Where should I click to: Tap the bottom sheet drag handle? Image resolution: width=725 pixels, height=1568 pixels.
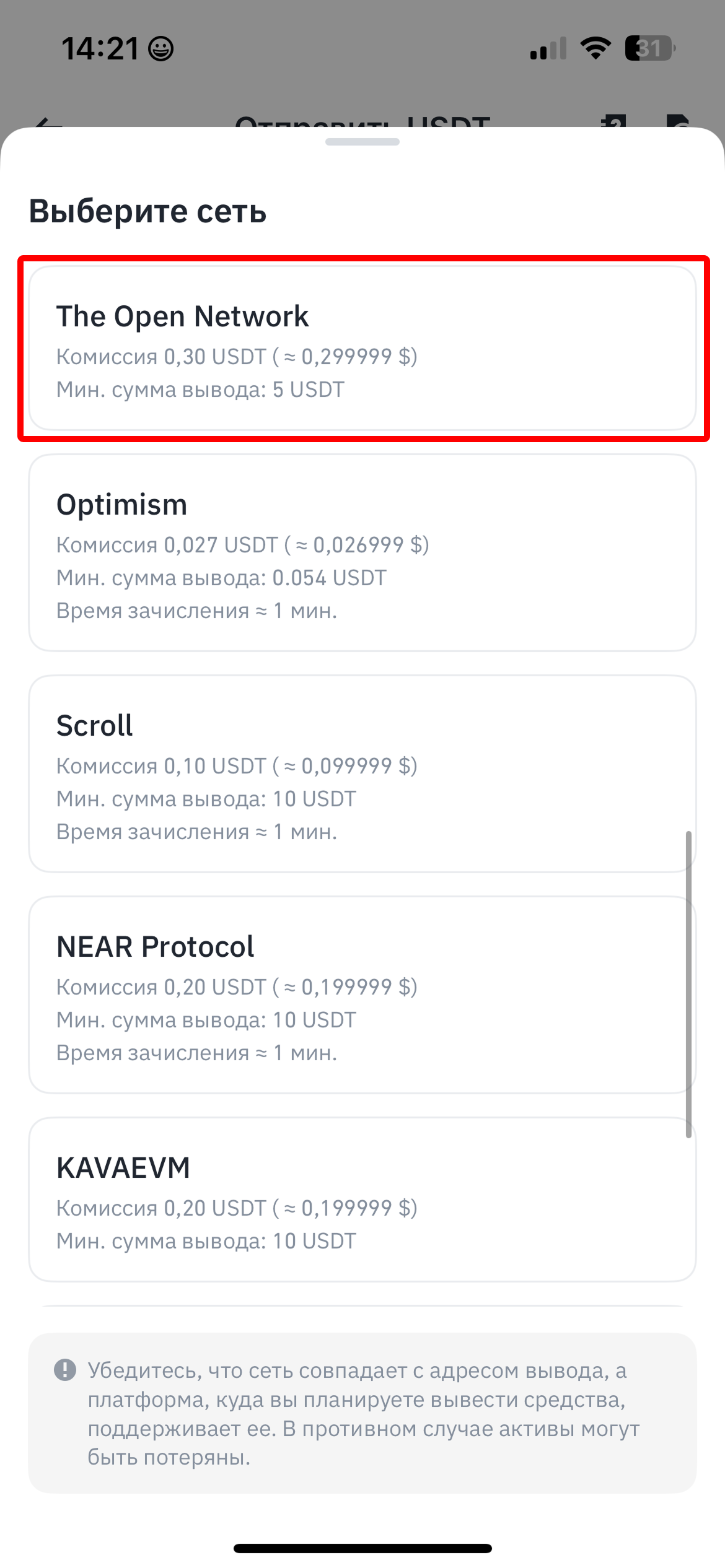pos(362,142)
